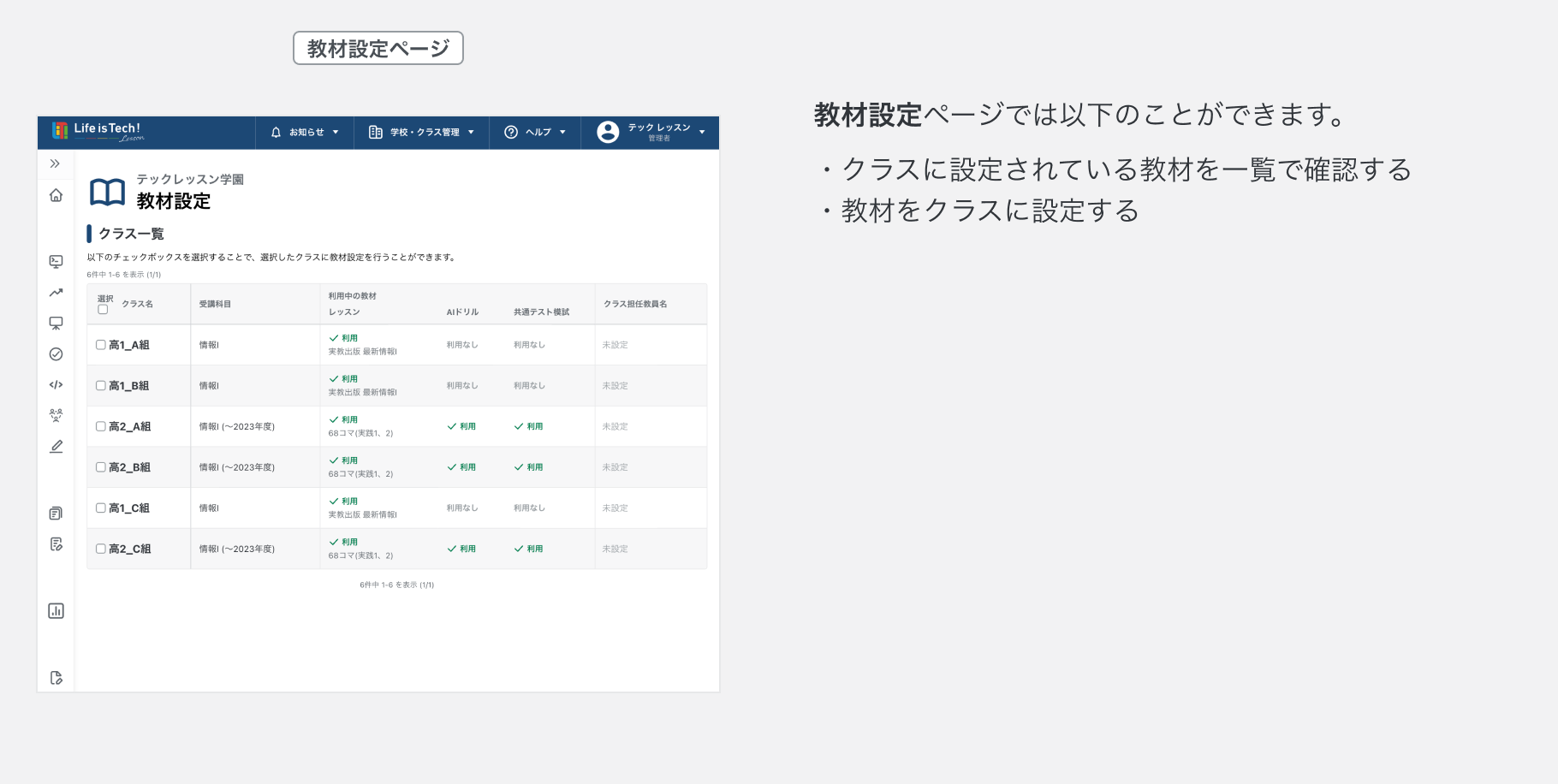Expand the sidebar with double-chevron icon
This screenshot has width=1558, height=784.
click(x=55, y=163)
